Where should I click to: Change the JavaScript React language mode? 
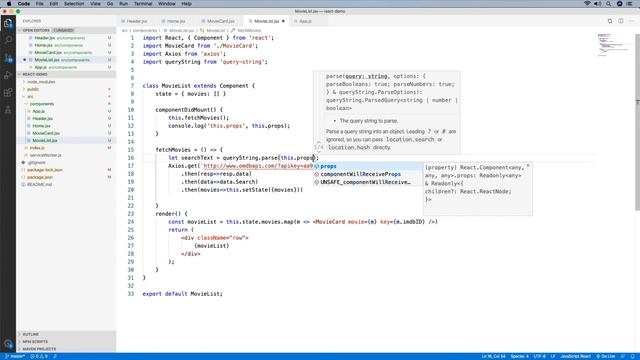576,356
